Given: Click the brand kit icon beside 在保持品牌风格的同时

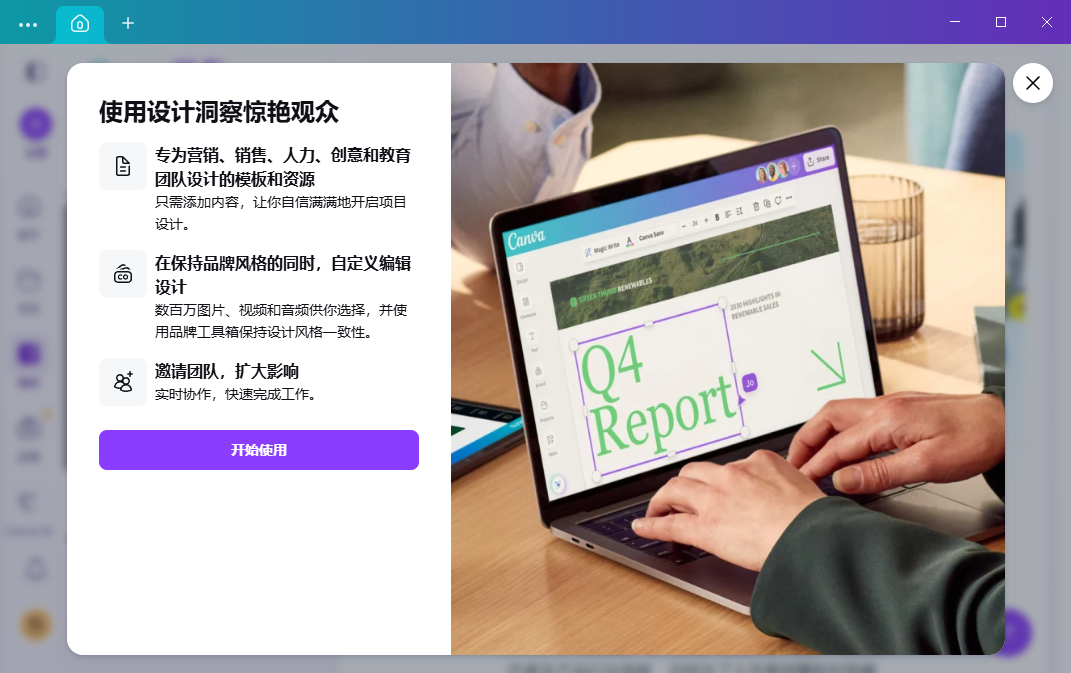Looking at the screenshot, I should 123,274.
